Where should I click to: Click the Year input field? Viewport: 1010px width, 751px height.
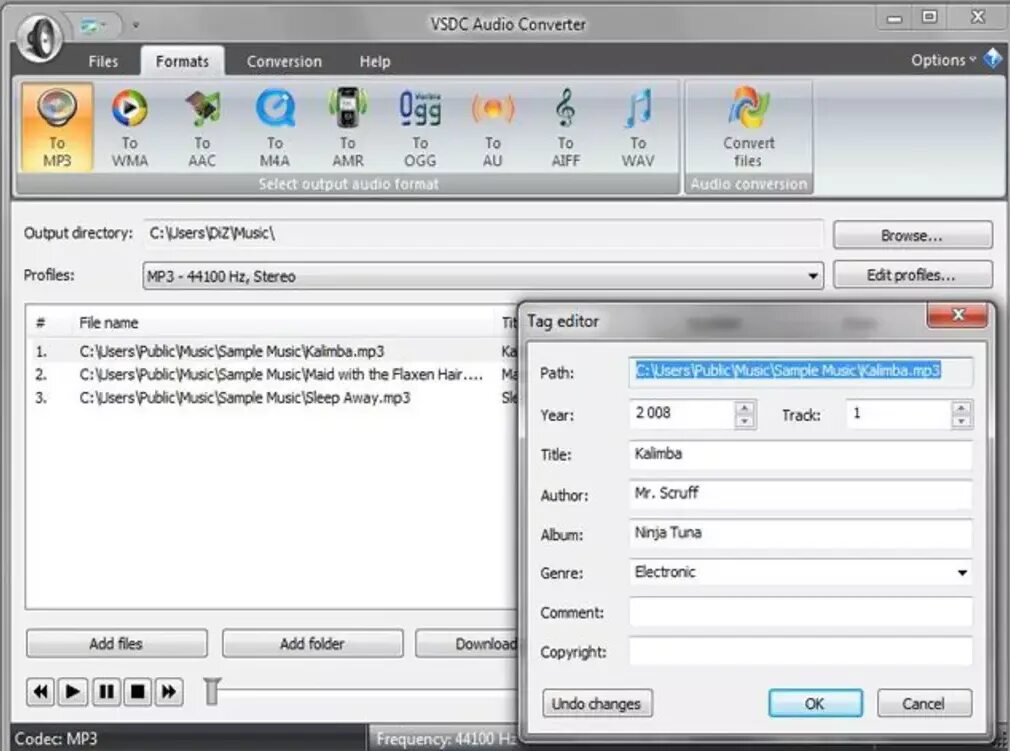pyautogui.click(x=682, y=414)
